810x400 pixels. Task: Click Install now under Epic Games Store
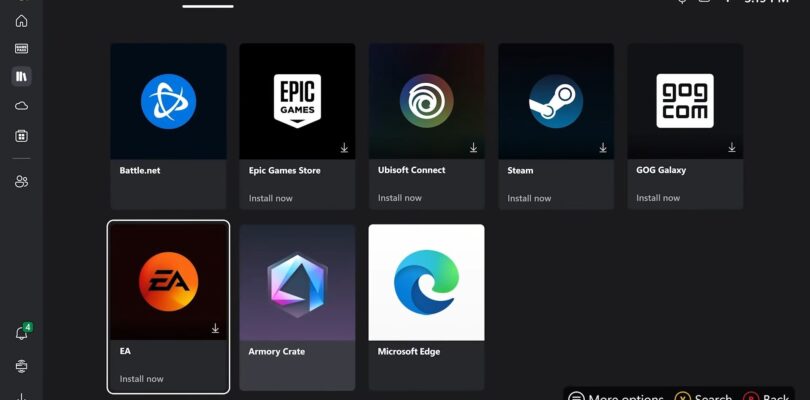(x=270, y=198)
